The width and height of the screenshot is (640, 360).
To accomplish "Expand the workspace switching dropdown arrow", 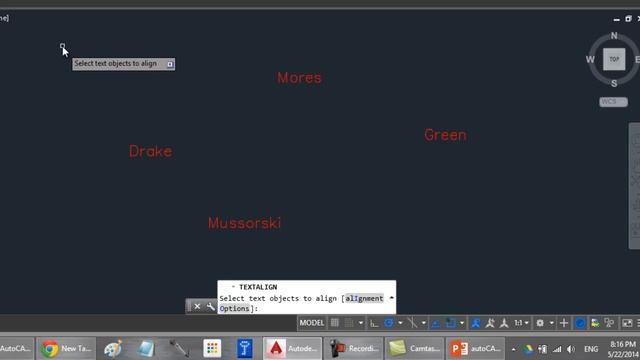I will click(x=551, y=323).
